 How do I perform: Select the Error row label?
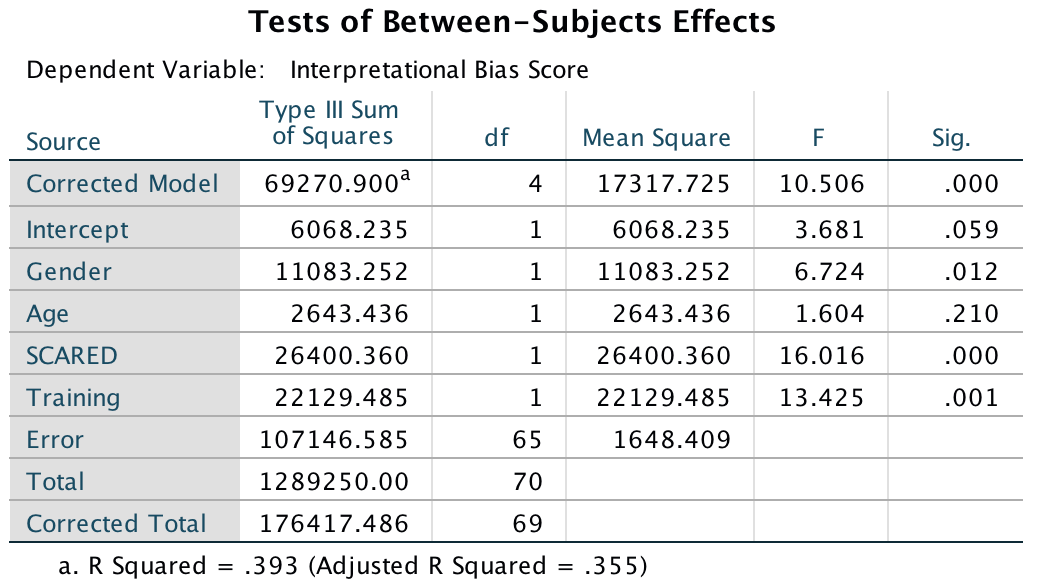55,440
